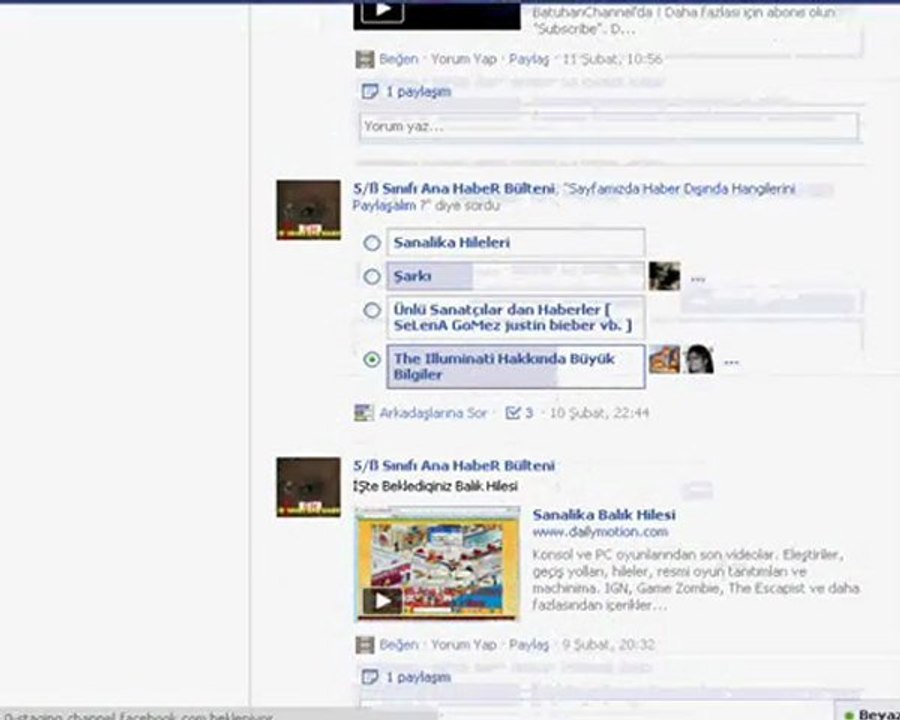Open the 11 Şubat, 10:56 timestamp
The height and width of the screenshot is (720, 900).
(x=612, y=59)
